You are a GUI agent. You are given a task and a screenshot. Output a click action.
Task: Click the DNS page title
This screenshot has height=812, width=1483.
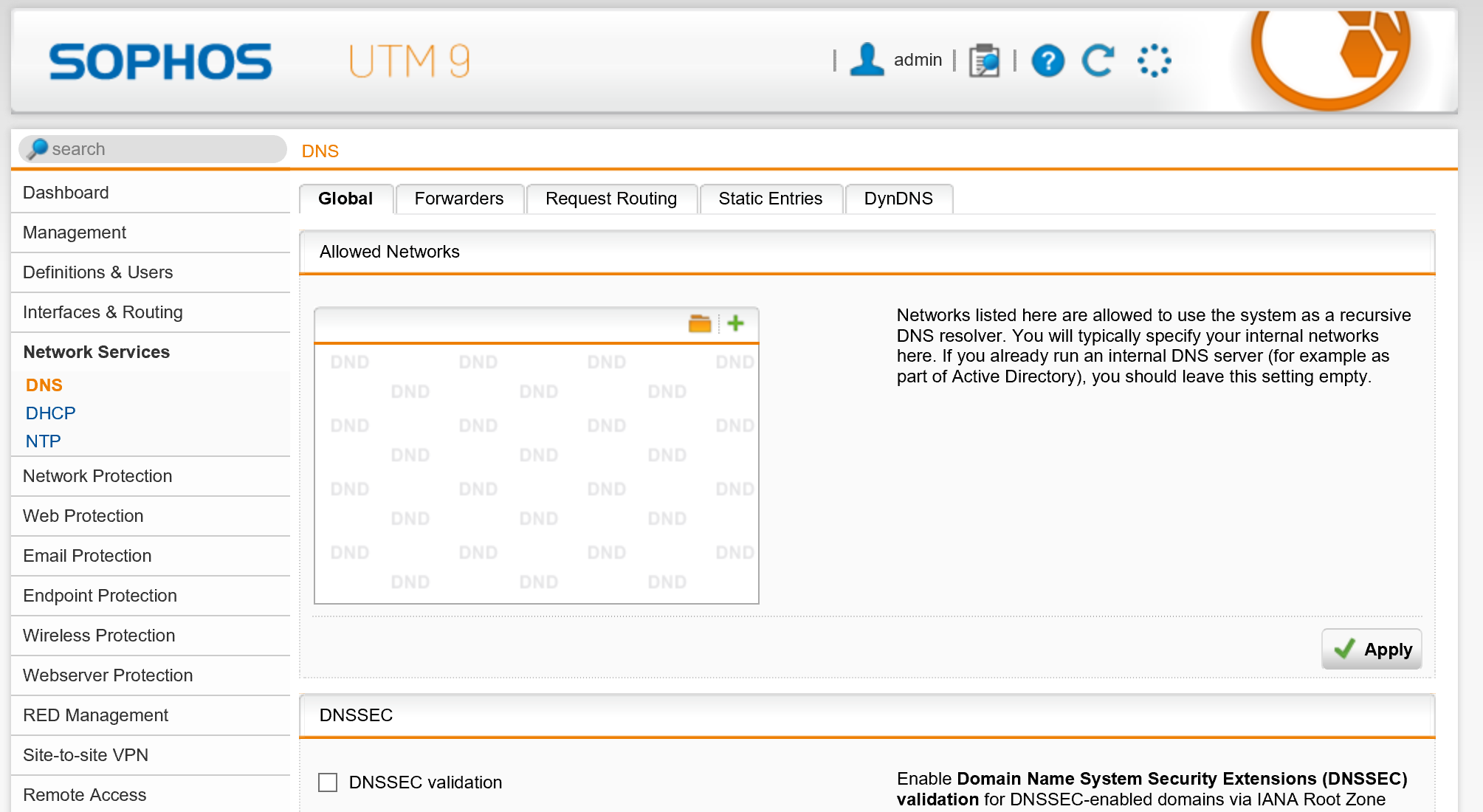pyautogui.click(x=320, y=151)
